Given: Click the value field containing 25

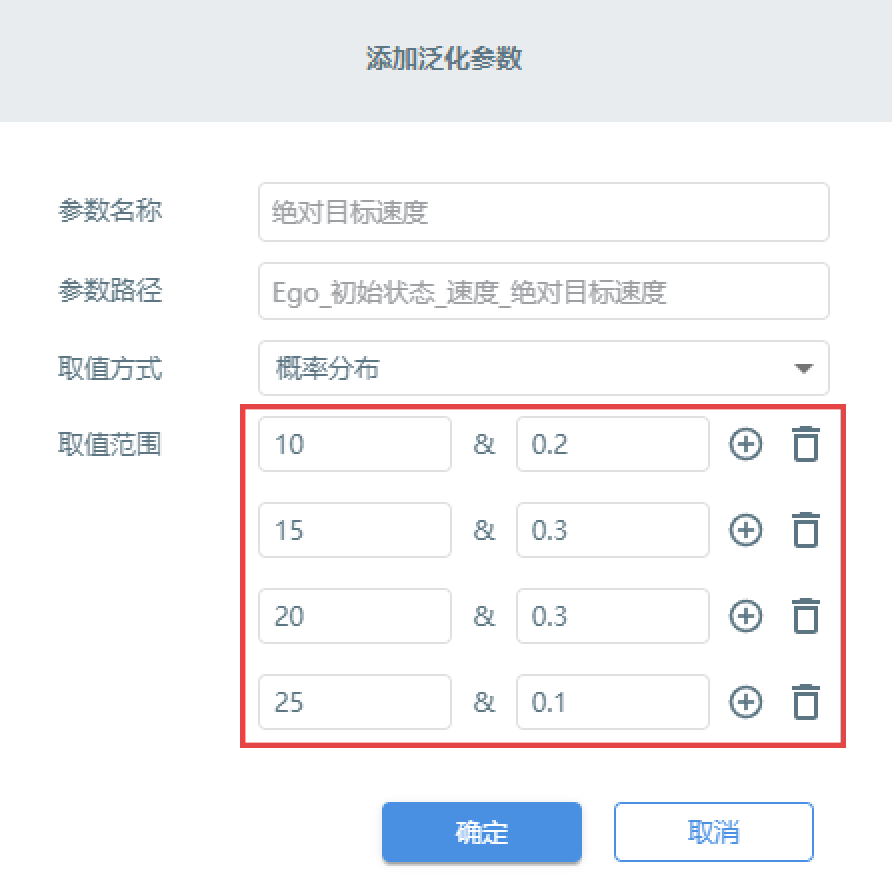Looking at the screenshot, I should pyautogui.click(x=355, y=702).
